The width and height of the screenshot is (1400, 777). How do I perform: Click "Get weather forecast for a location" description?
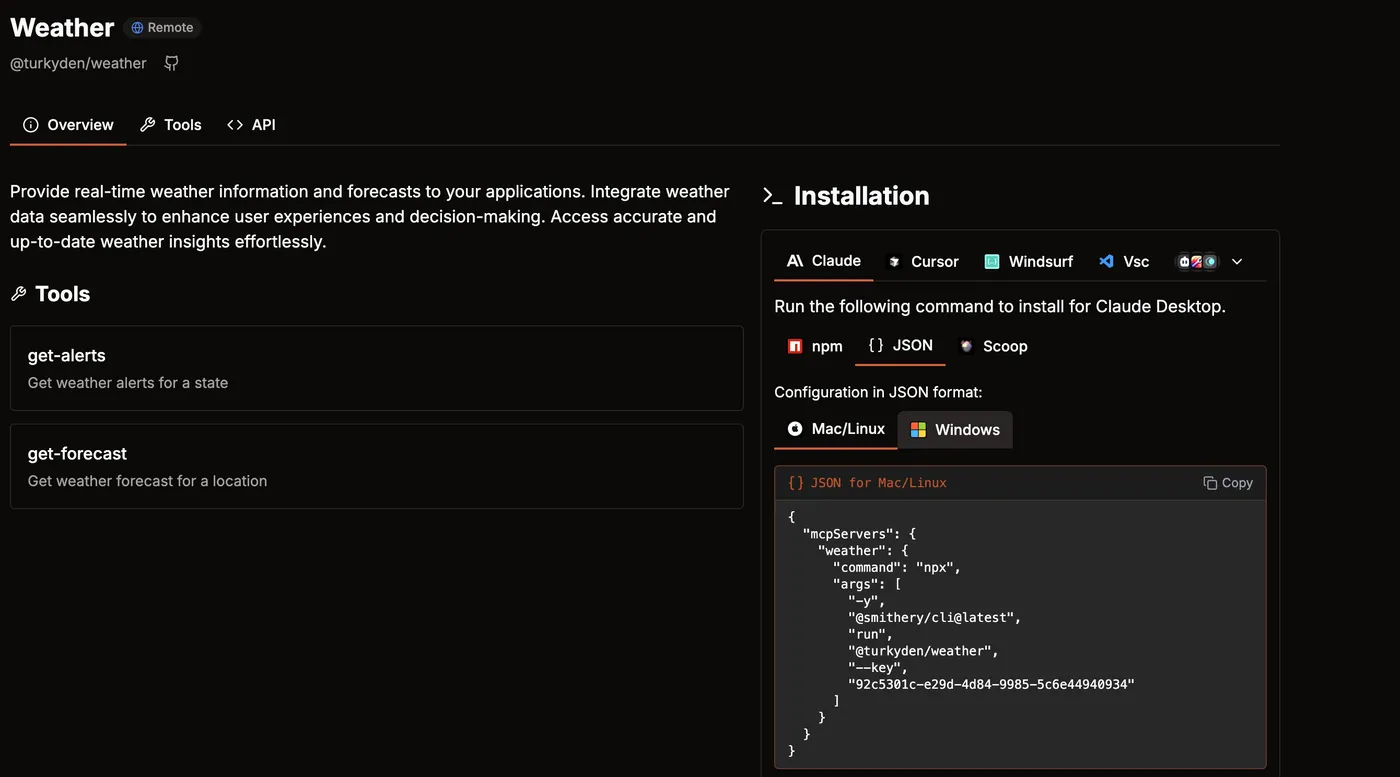pos(147,481)
